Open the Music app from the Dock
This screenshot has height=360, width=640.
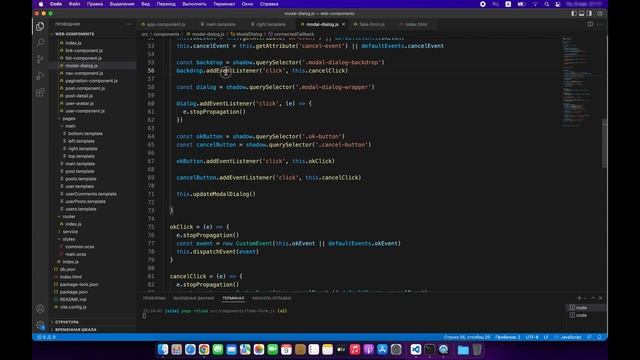(x=355, y=349)
